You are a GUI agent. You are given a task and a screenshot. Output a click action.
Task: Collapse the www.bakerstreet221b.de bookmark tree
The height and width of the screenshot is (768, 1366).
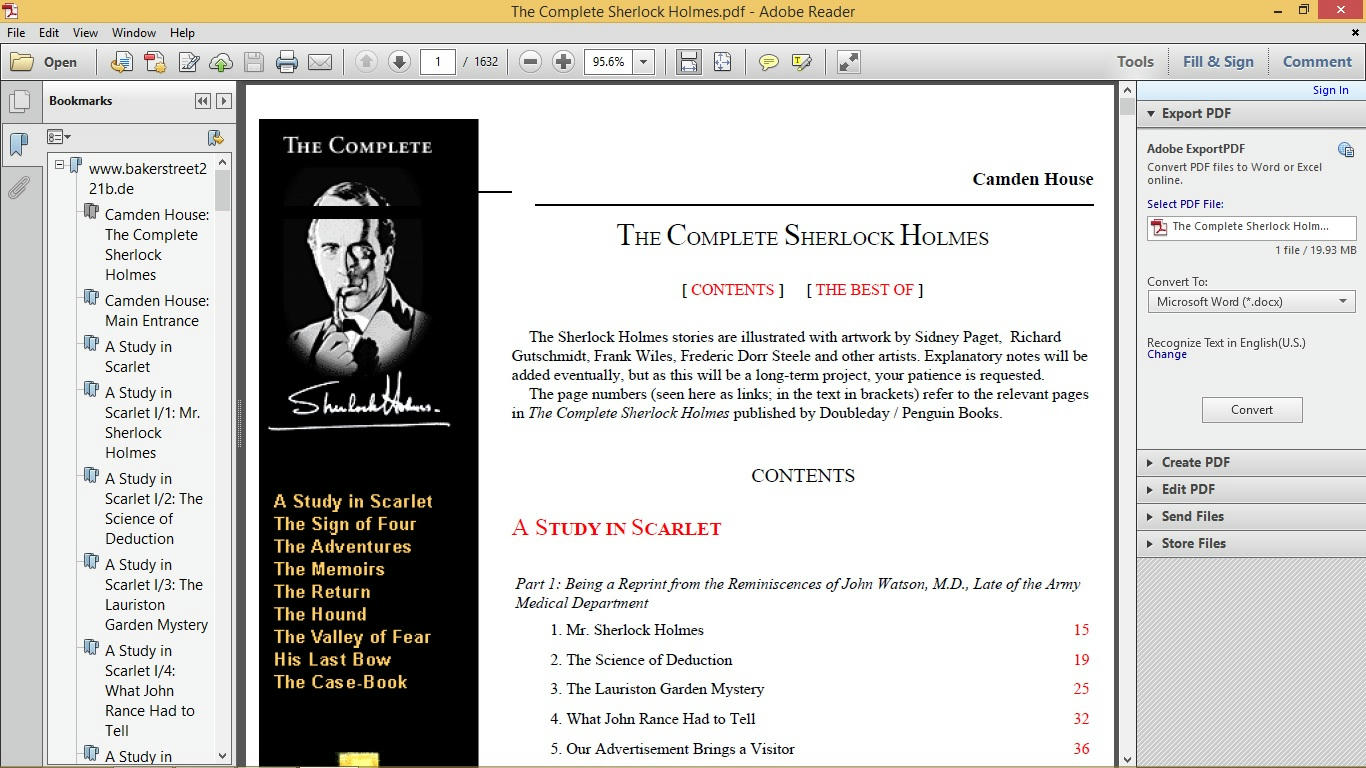(x=59, y=165)
